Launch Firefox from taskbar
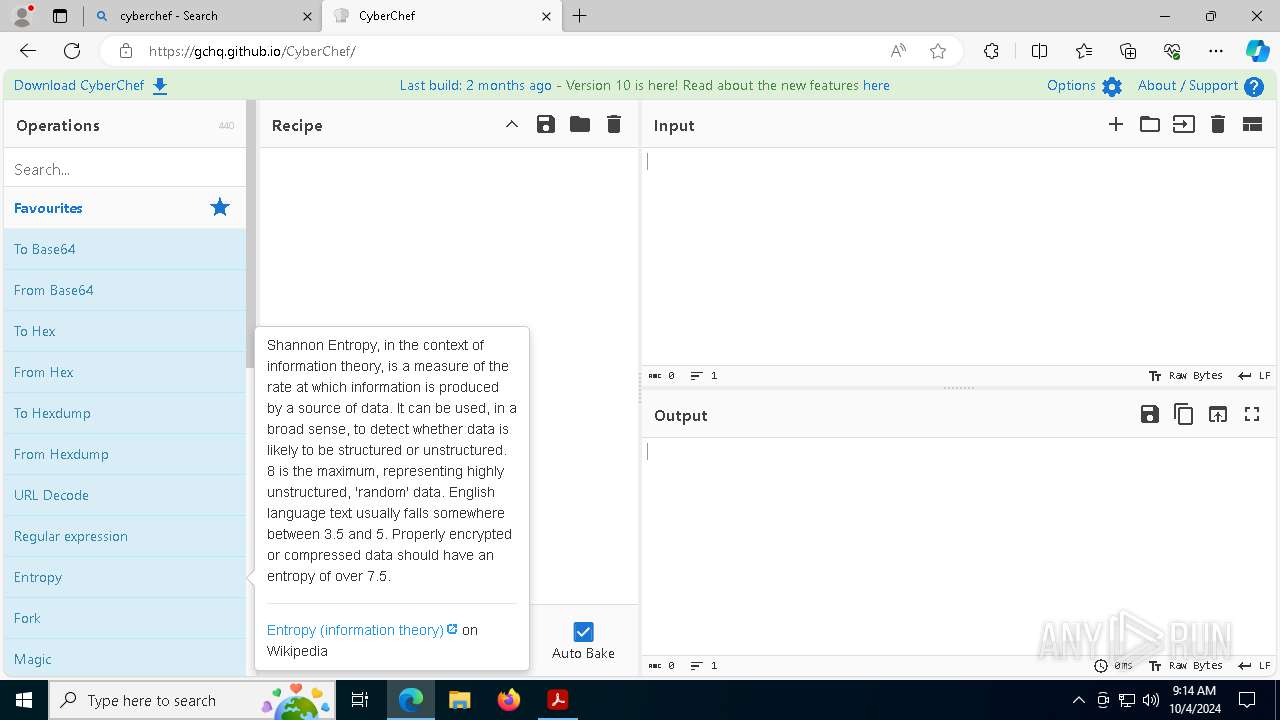Viewport: 1280px width, 720px height. [x=509, y=700]
